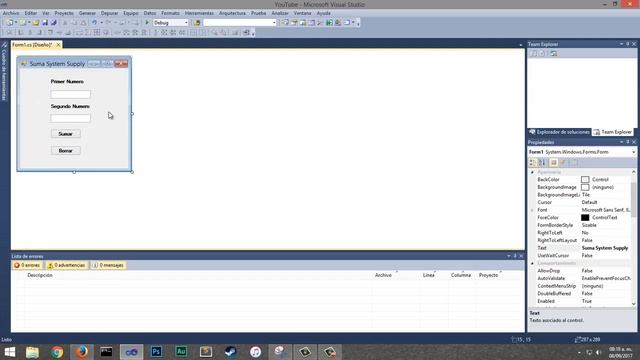
Task: Click the BackColor Control color swatch
Action: pos(585,180)
